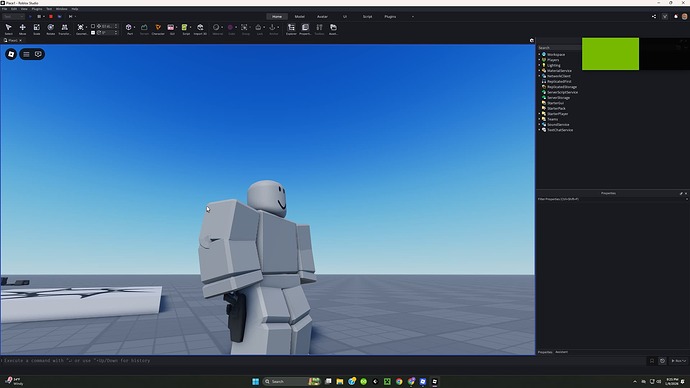This screenshot has height=388, width=690.
Task: Choose the Select tool
Action: click(x=8, y=29)
